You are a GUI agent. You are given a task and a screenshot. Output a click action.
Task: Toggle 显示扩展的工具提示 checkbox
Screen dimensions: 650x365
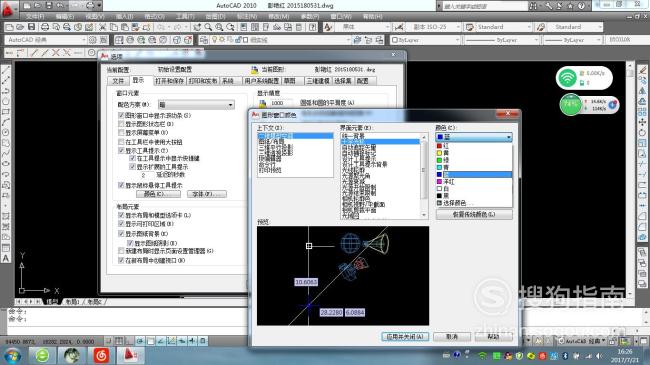pyautogui.click(x=132, y=167)
